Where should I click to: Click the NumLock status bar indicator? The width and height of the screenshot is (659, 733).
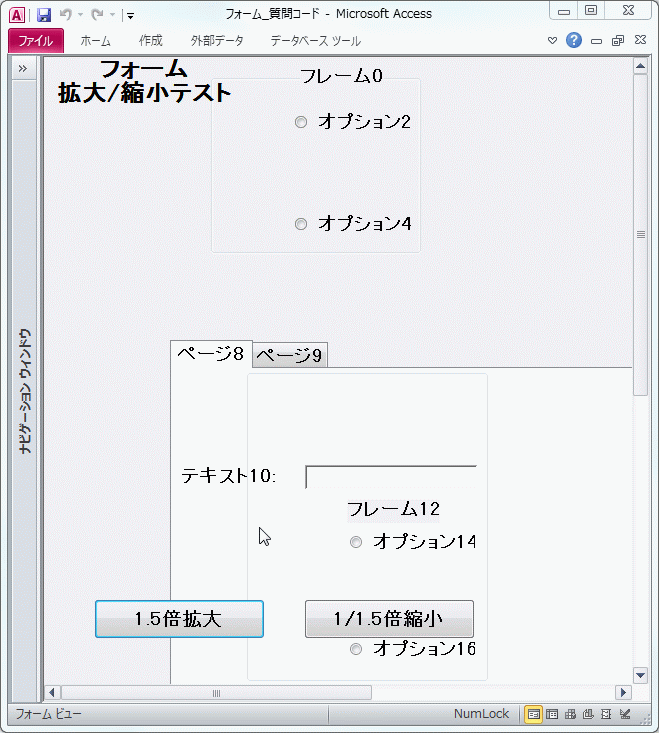coord(481,714)
